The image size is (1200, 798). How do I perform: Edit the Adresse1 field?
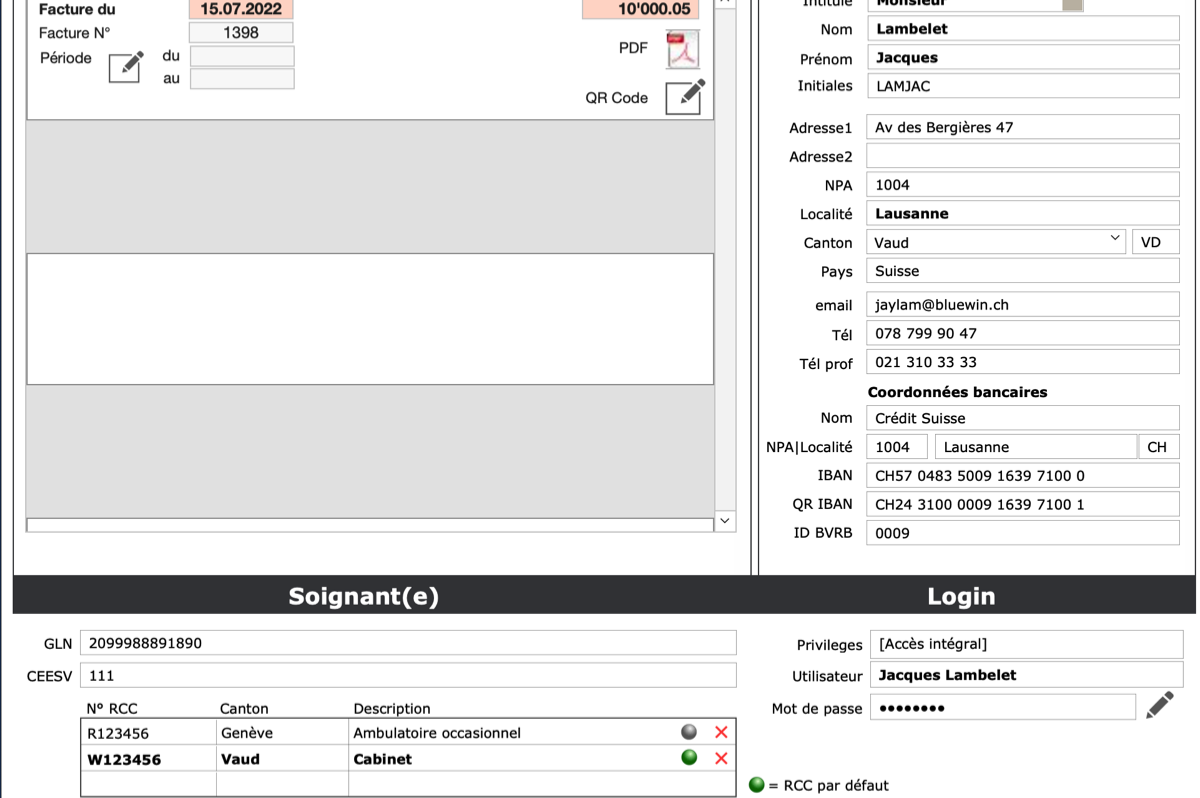click(x=1023, y=127)
